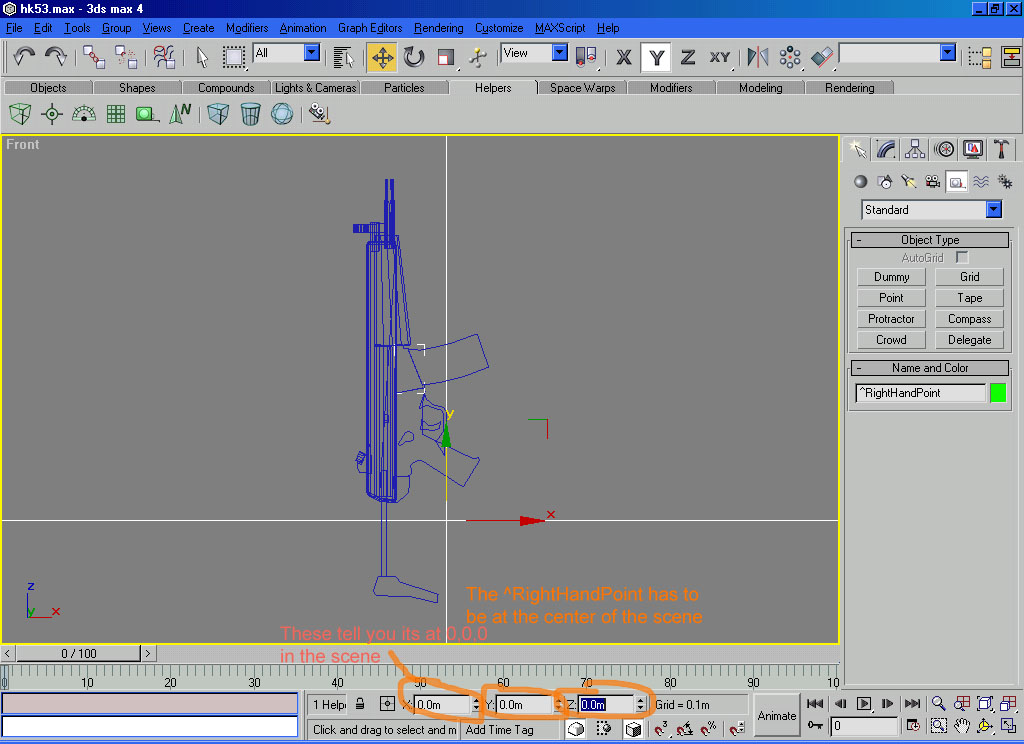Click the Select by Name icon
Viewport: 1024px width, 744px height.
[344, 57]
